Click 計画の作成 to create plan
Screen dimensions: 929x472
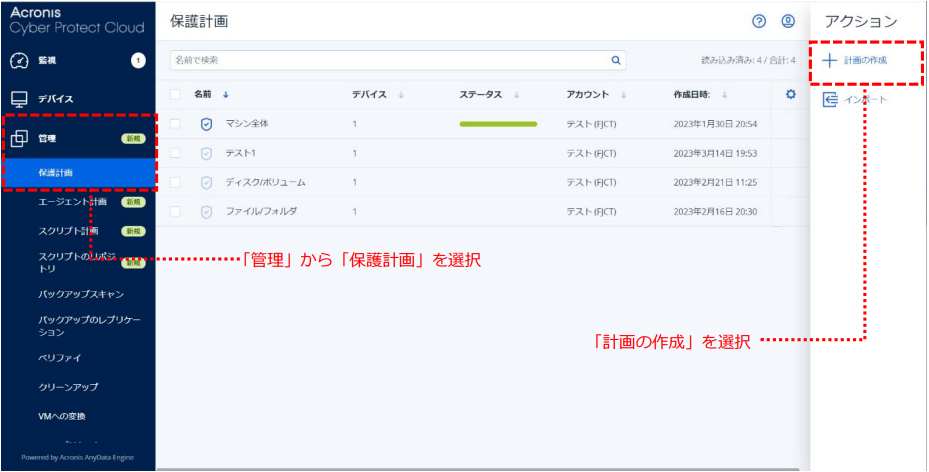[x=863, y=61]
